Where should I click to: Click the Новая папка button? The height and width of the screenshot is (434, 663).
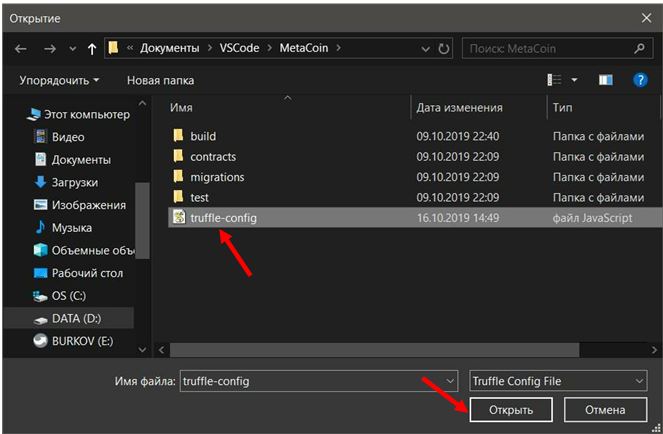coord(160,80)
